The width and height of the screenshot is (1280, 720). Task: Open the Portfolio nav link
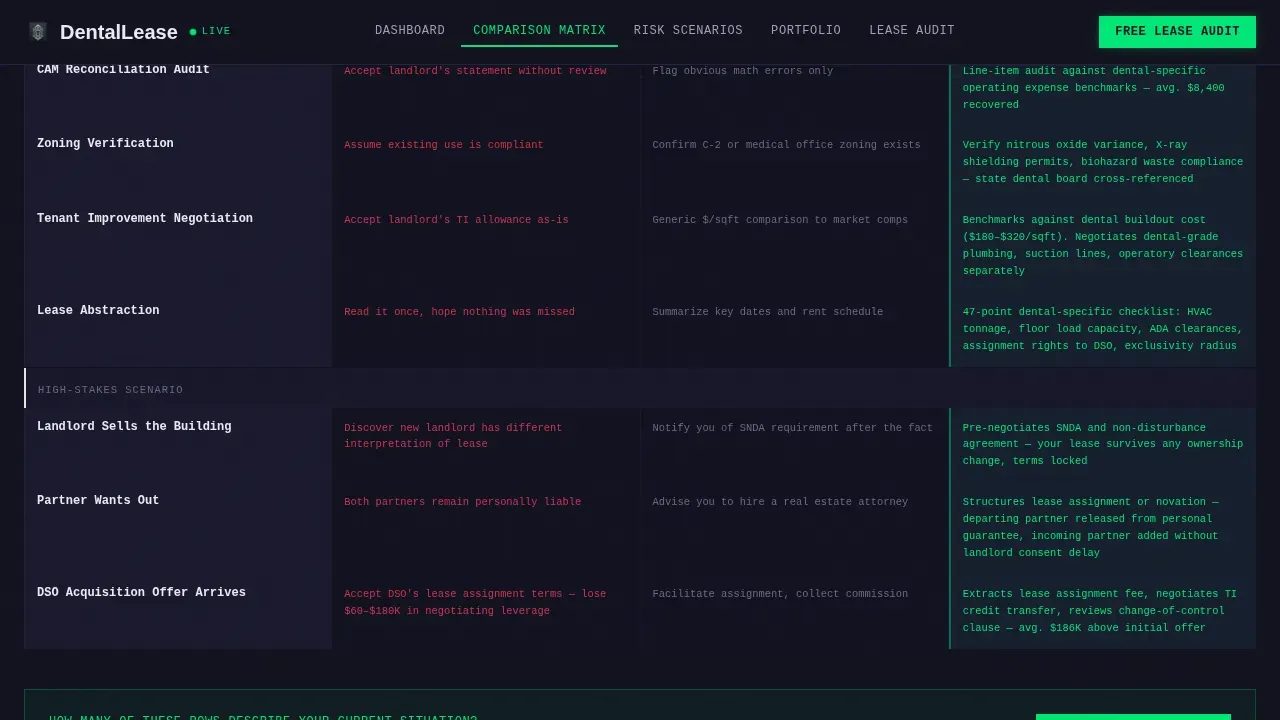click(806, 31)
